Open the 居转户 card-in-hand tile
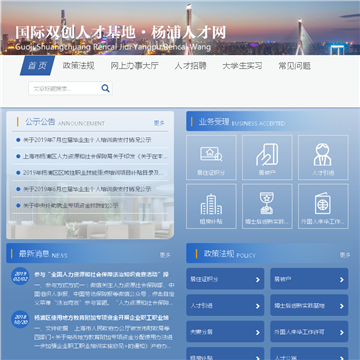Viewport: 360px width, 360px height. (267, 157)
